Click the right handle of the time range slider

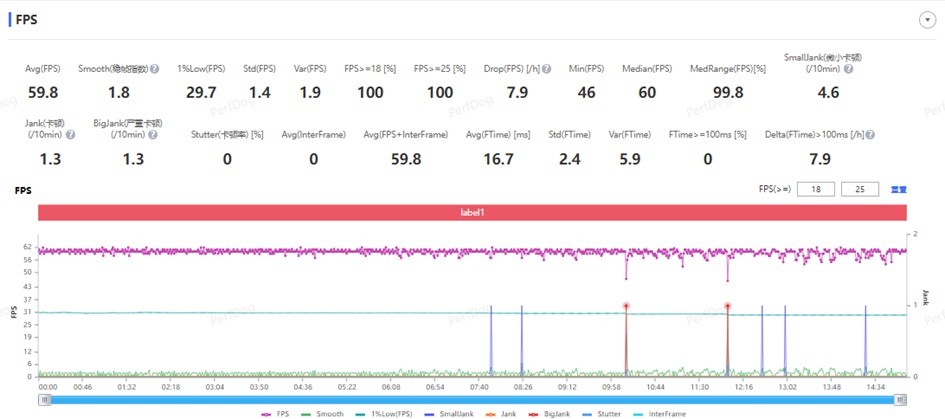pos(900,400)
